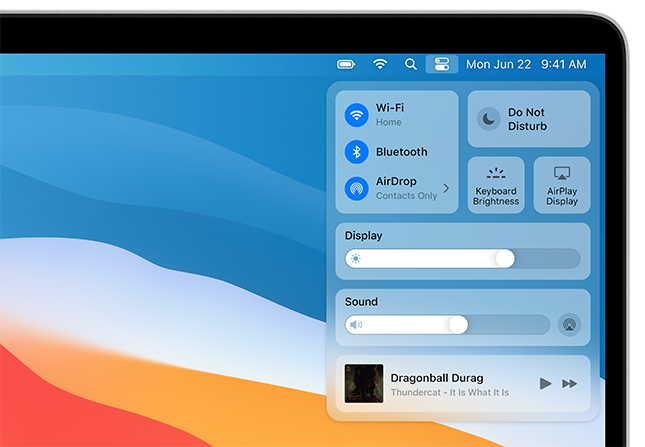
Task: Play the Dragonball Durag track
Action: pos(545,384)
